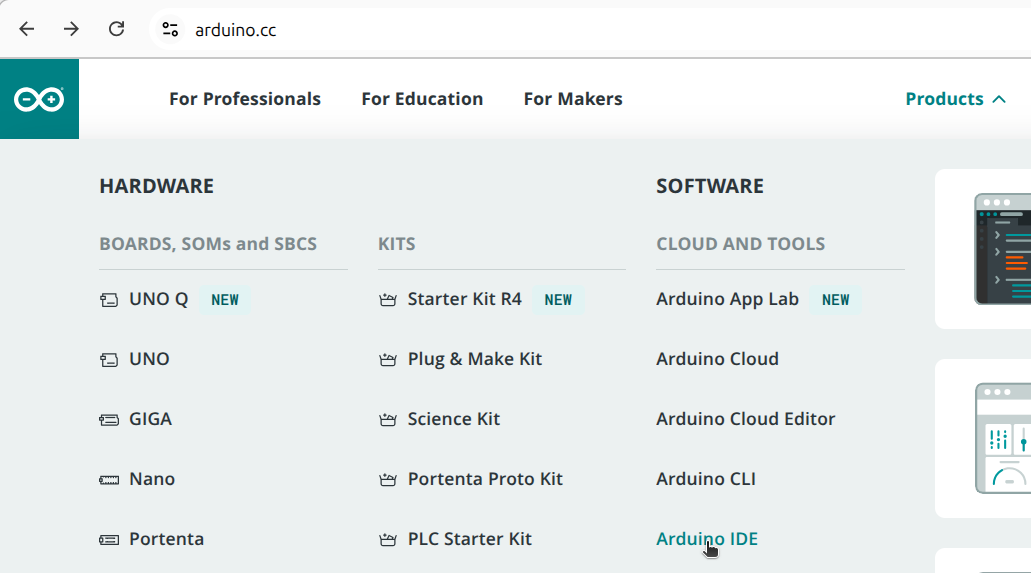Click the kit icon beside Science Kit
1031x573 pixels.
point(388,420)
